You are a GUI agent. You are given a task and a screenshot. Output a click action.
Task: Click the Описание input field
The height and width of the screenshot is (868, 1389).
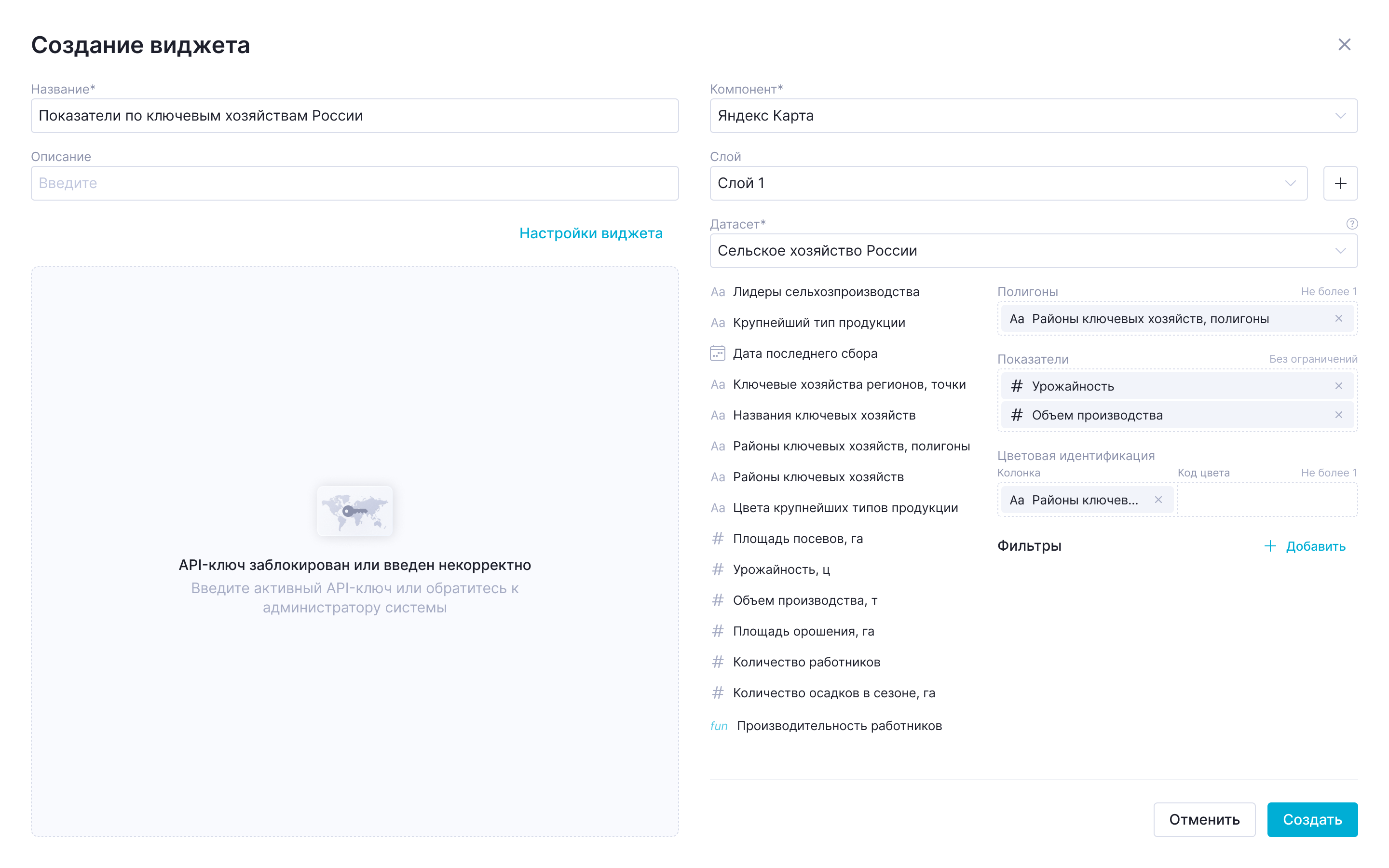(x=354, y=183)
